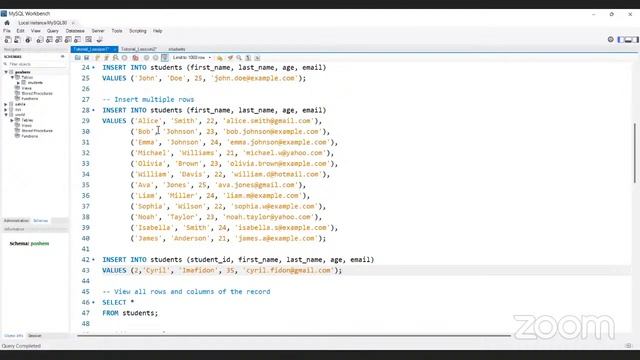Expand the world schema's Tables node
This screenshot has width=640, height=360.
[12, 120]
